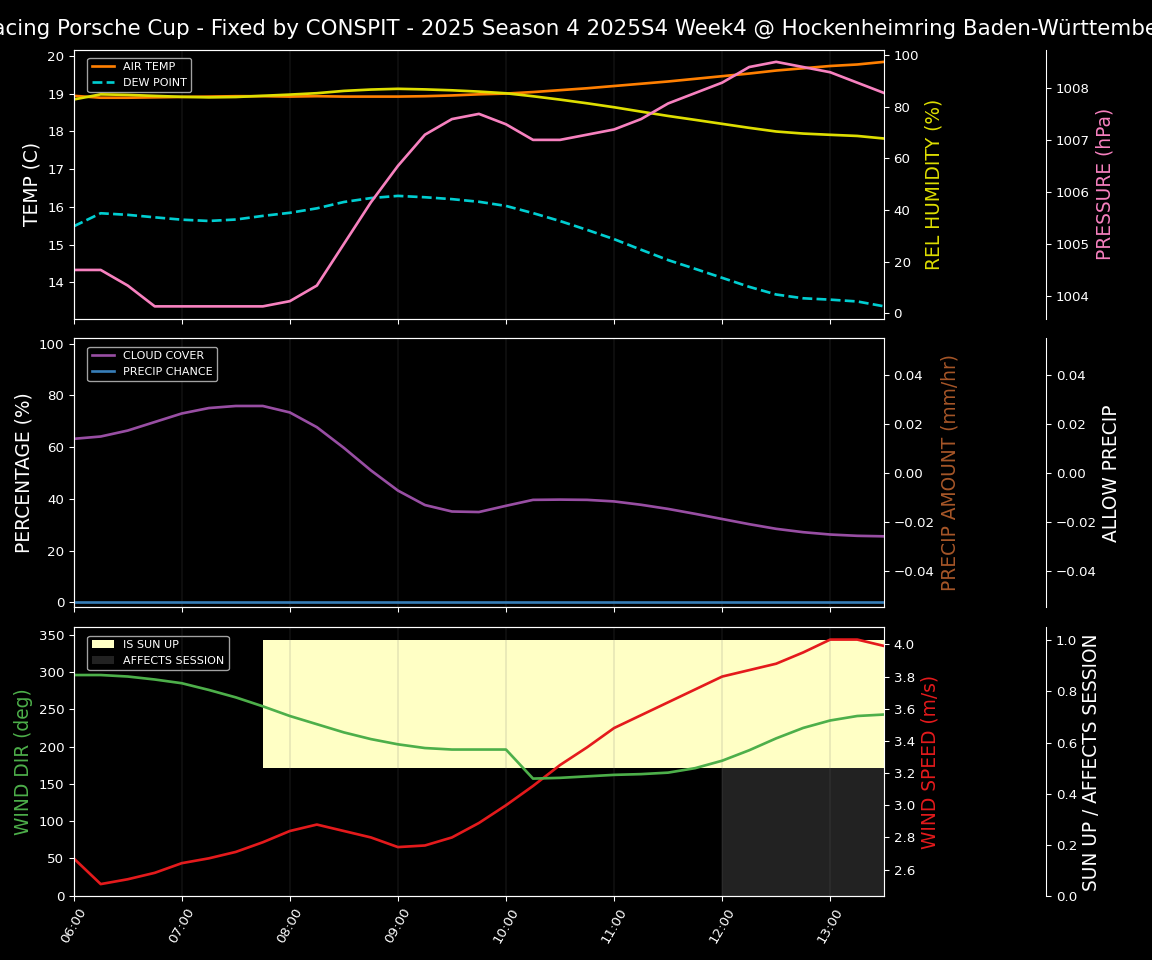This screenshot has width=1152, height=960.
Task: Click the WIND DIR (deg) axis label
Action: tap(22, 762)
